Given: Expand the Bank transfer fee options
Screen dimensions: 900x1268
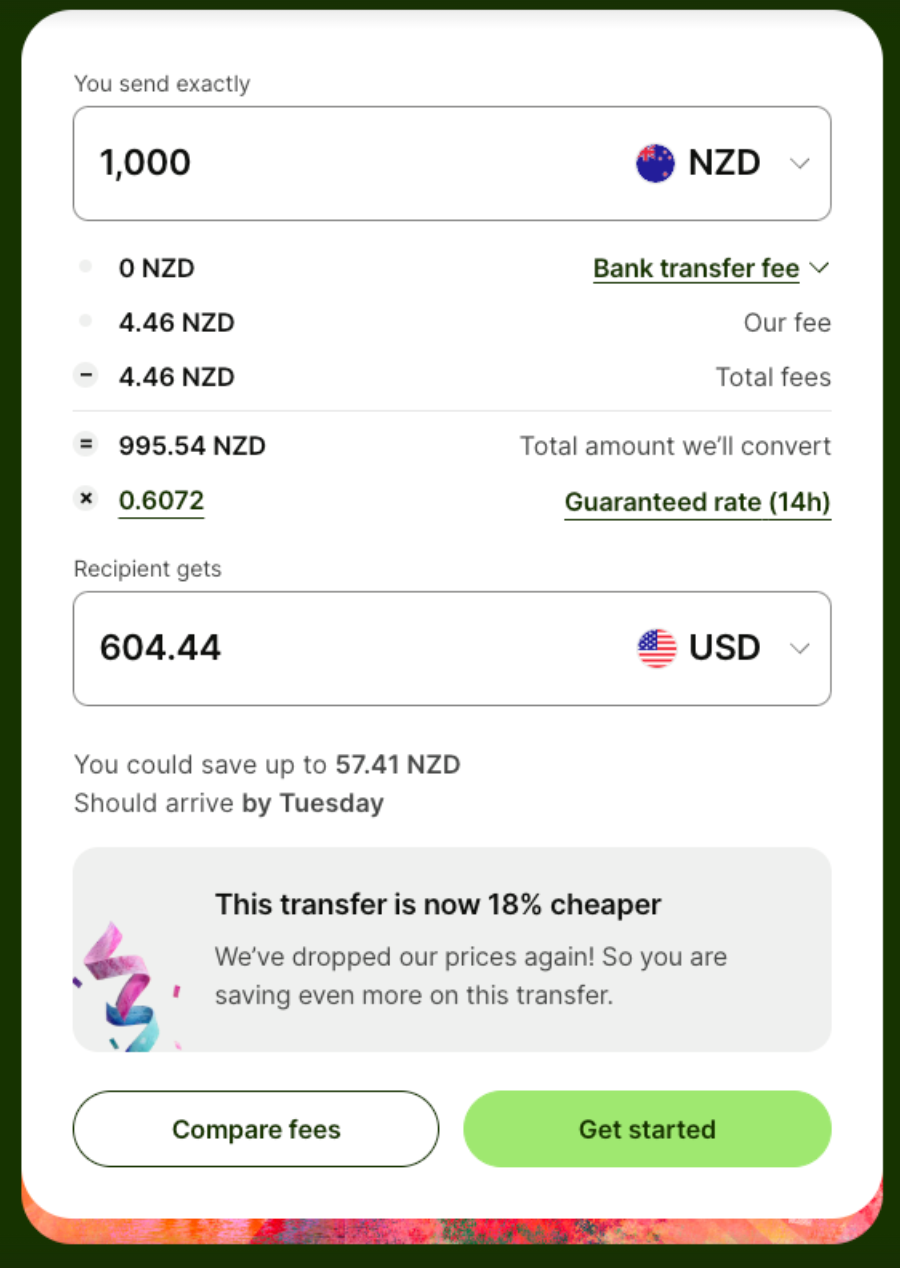Looking at the screenshot, I should pos(710,268).
